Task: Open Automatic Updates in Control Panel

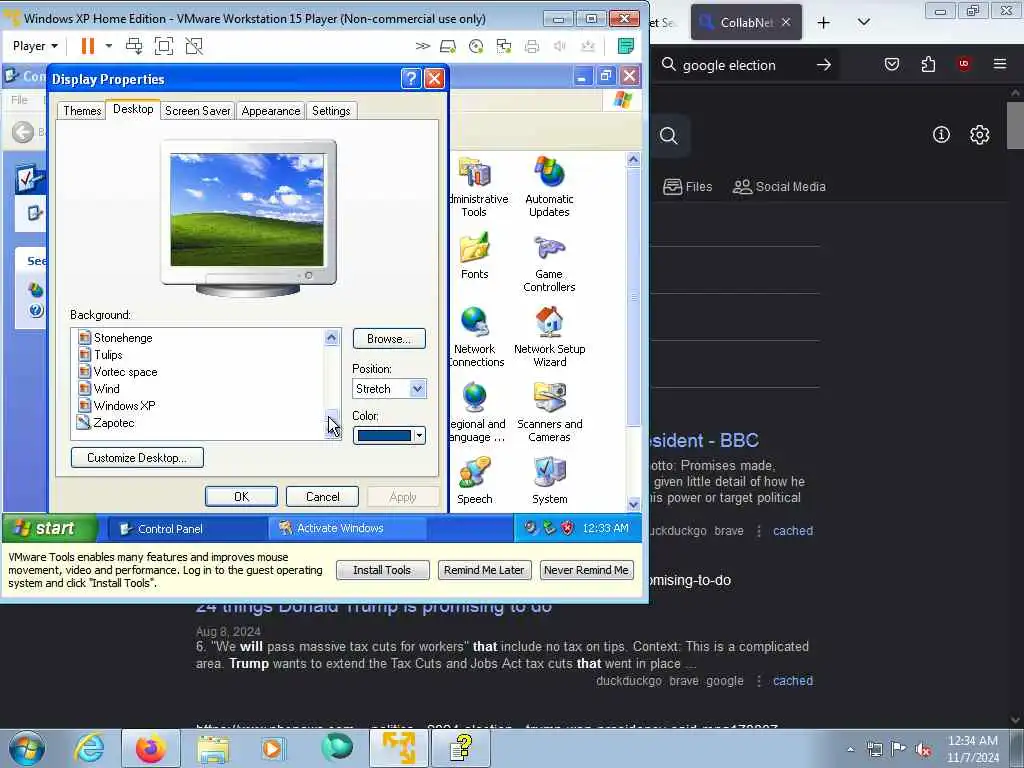Action: coord(549,188)
